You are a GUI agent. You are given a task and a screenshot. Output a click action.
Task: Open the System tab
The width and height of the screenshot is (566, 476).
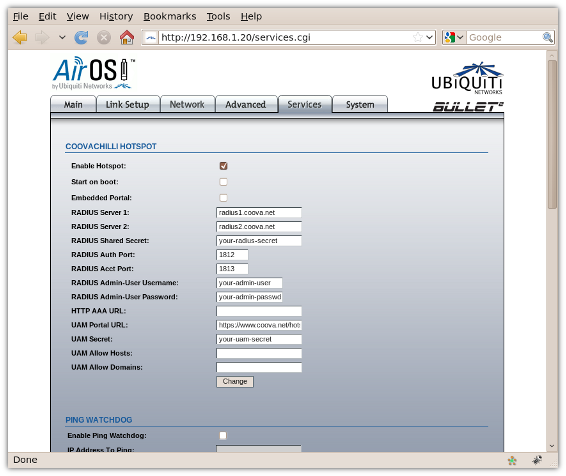360,105
